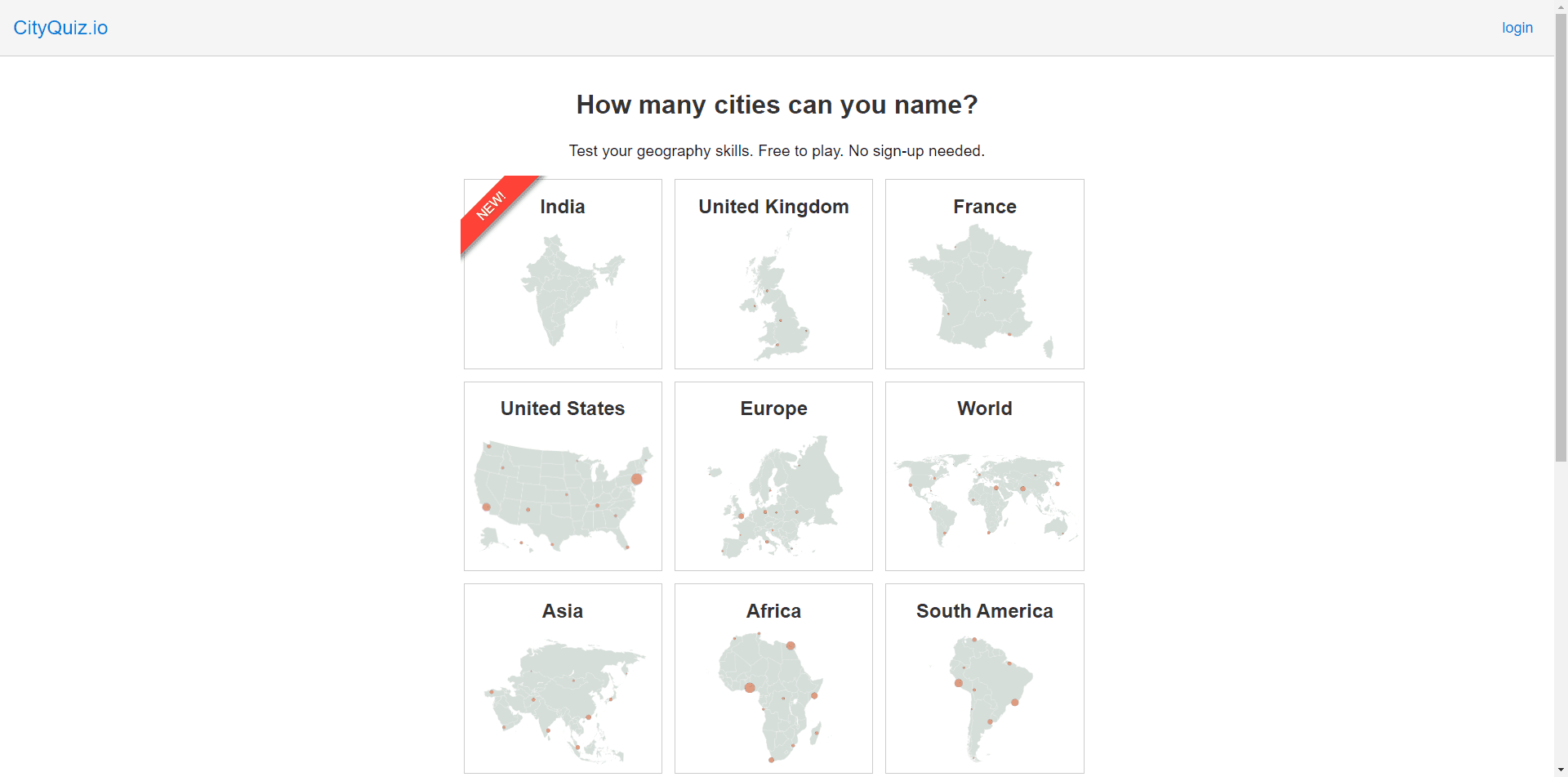Click the United Kingdom heading text

click(x=773, y=207)
